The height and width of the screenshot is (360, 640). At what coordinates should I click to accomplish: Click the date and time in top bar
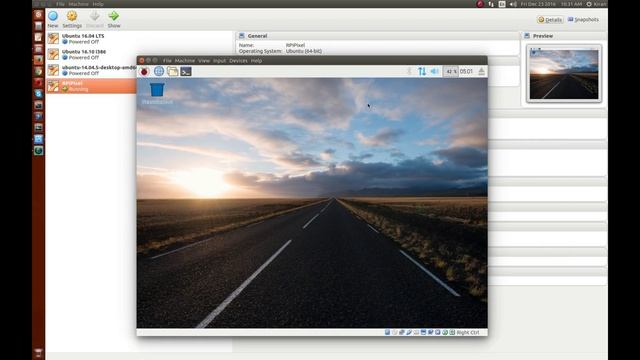point(551,4)
